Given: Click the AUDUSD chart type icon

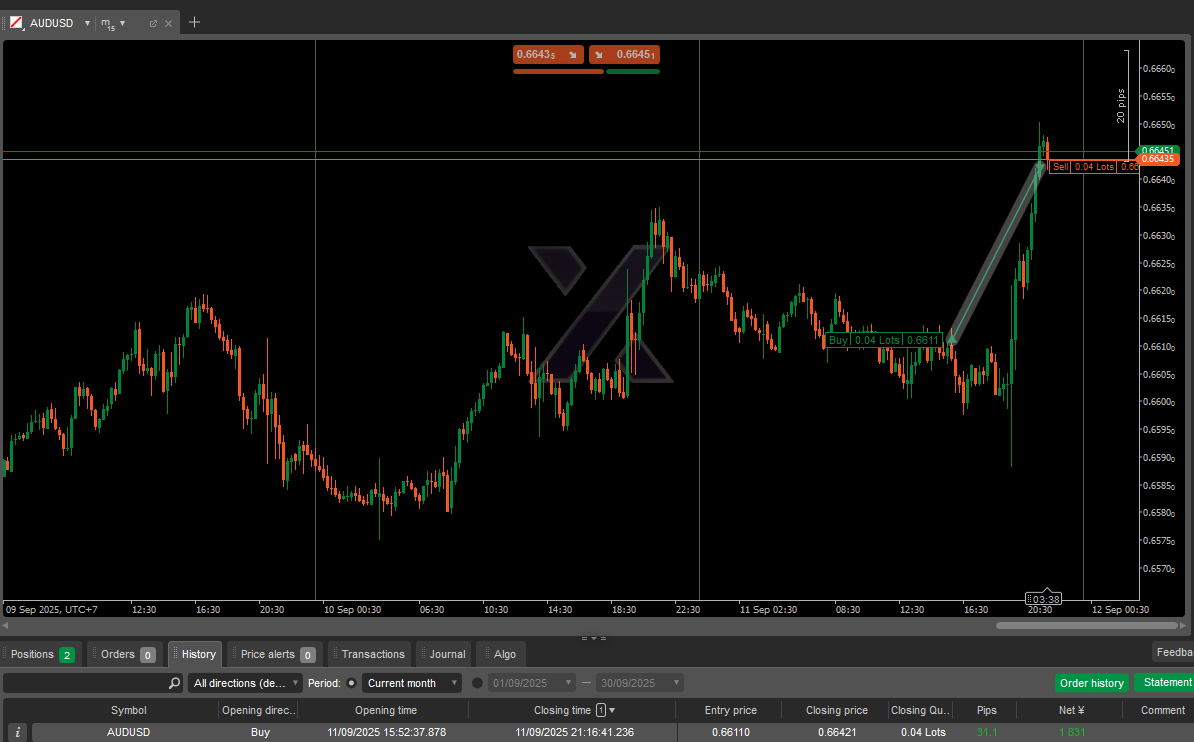Looking at the screenshot, I should point(16,22).
